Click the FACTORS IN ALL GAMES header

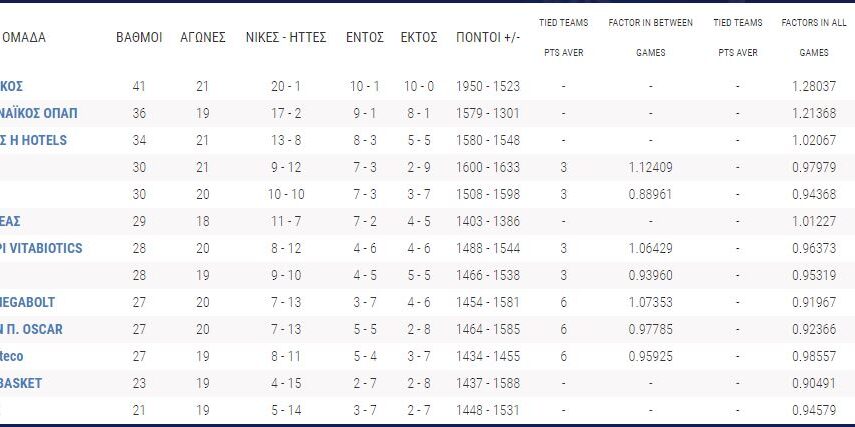pyautogui.click(x=814, y=37)
